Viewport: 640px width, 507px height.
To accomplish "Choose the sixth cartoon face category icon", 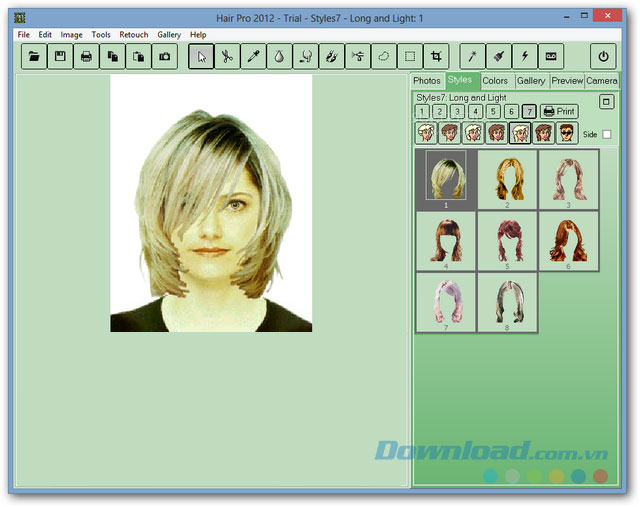I will [x=543, y=133].
